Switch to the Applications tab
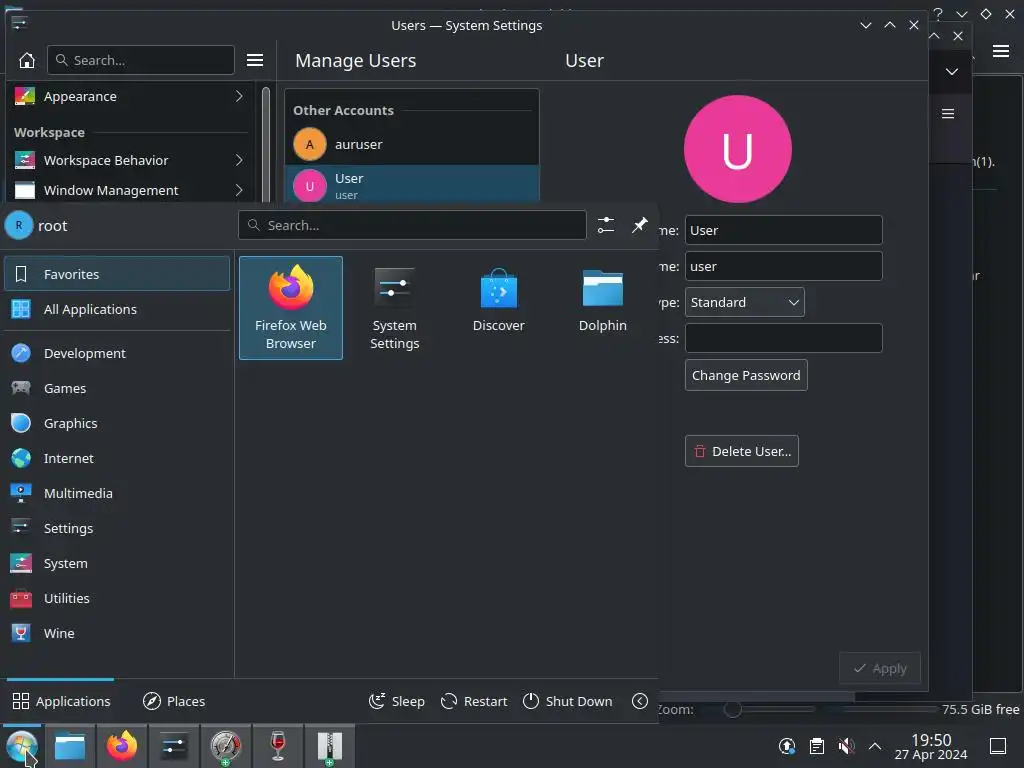The height and width of the screenshot is (768, 1024). pyautogui.click(x=61, y=701)
